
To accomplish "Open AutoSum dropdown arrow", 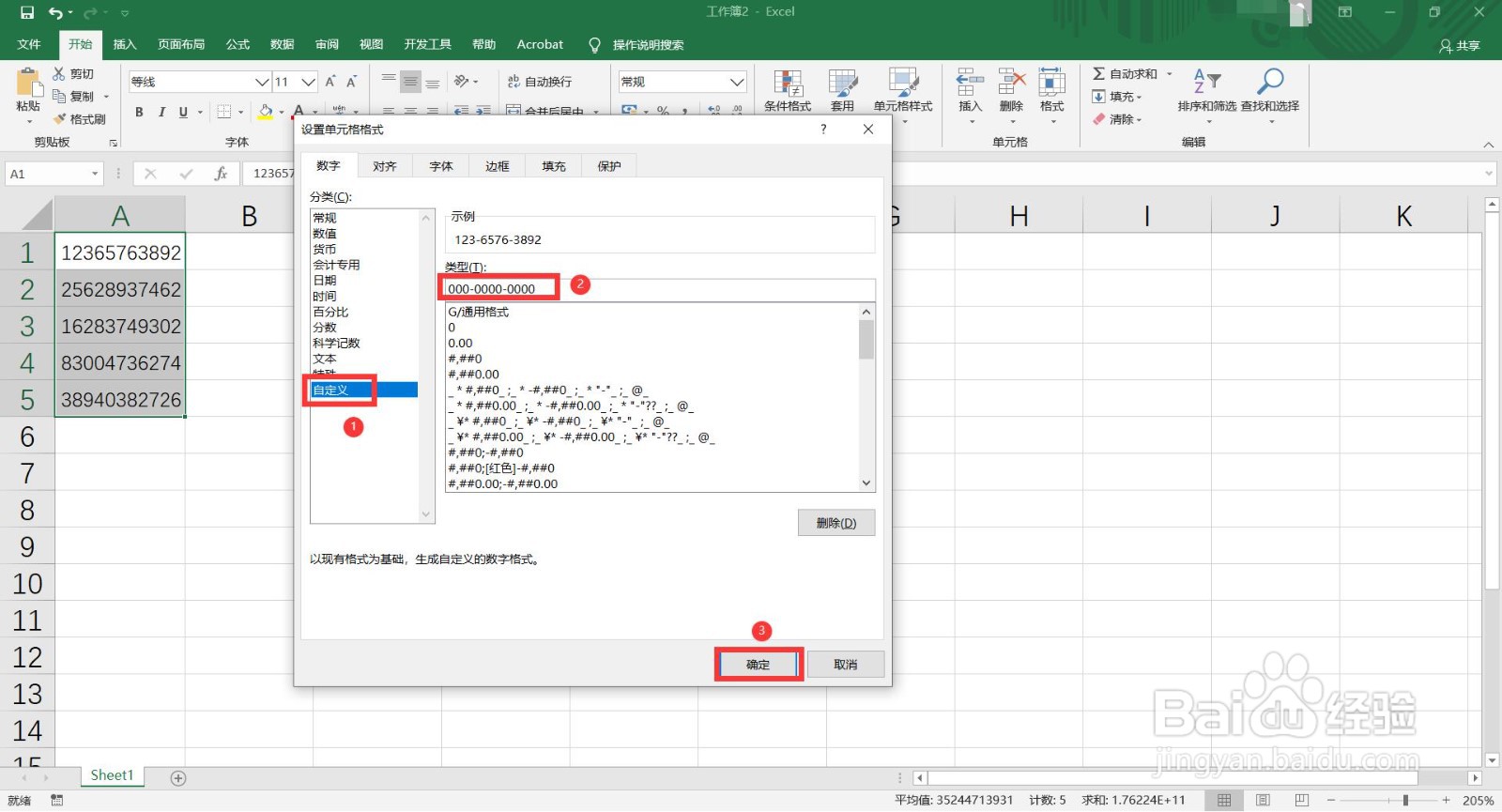I will click(1170, 73).
